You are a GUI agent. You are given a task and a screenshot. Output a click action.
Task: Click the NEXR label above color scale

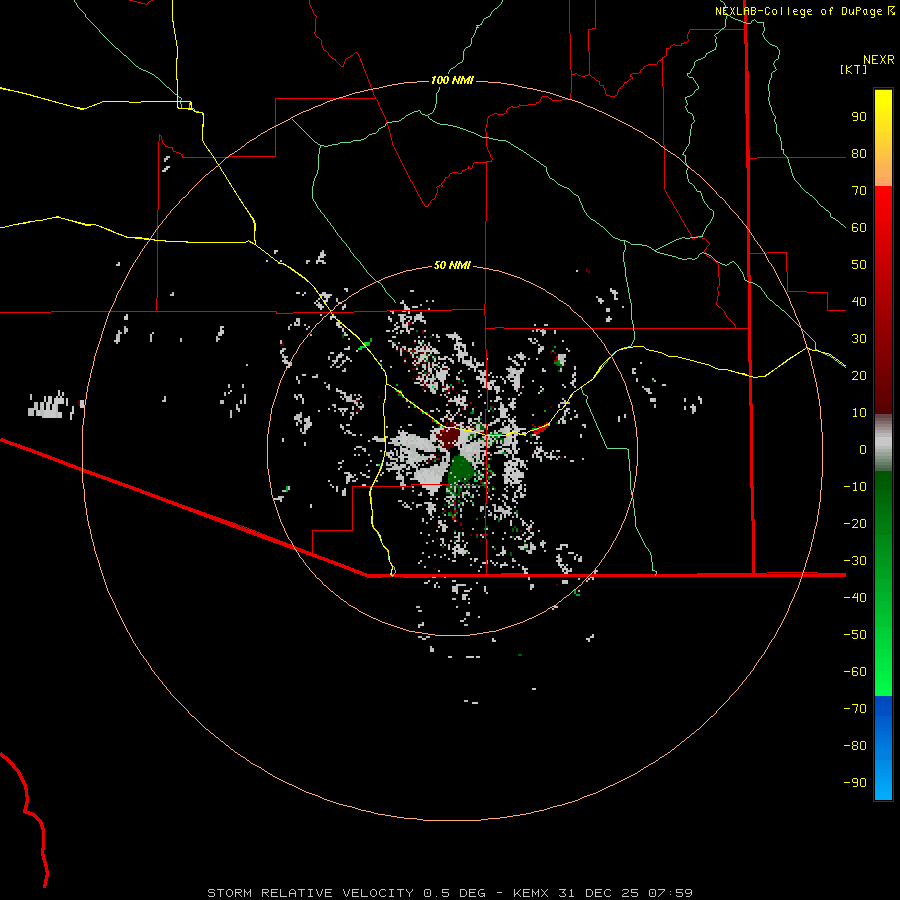coord(879,60)
